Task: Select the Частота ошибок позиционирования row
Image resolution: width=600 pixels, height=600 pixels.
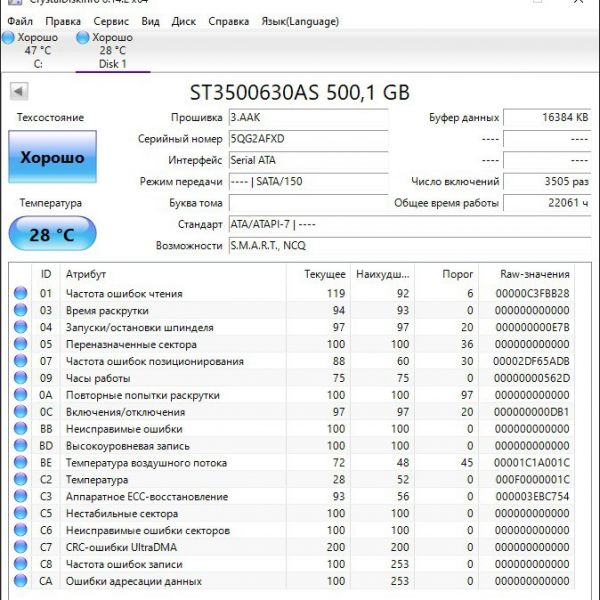Action: click(x=292, y=361)
